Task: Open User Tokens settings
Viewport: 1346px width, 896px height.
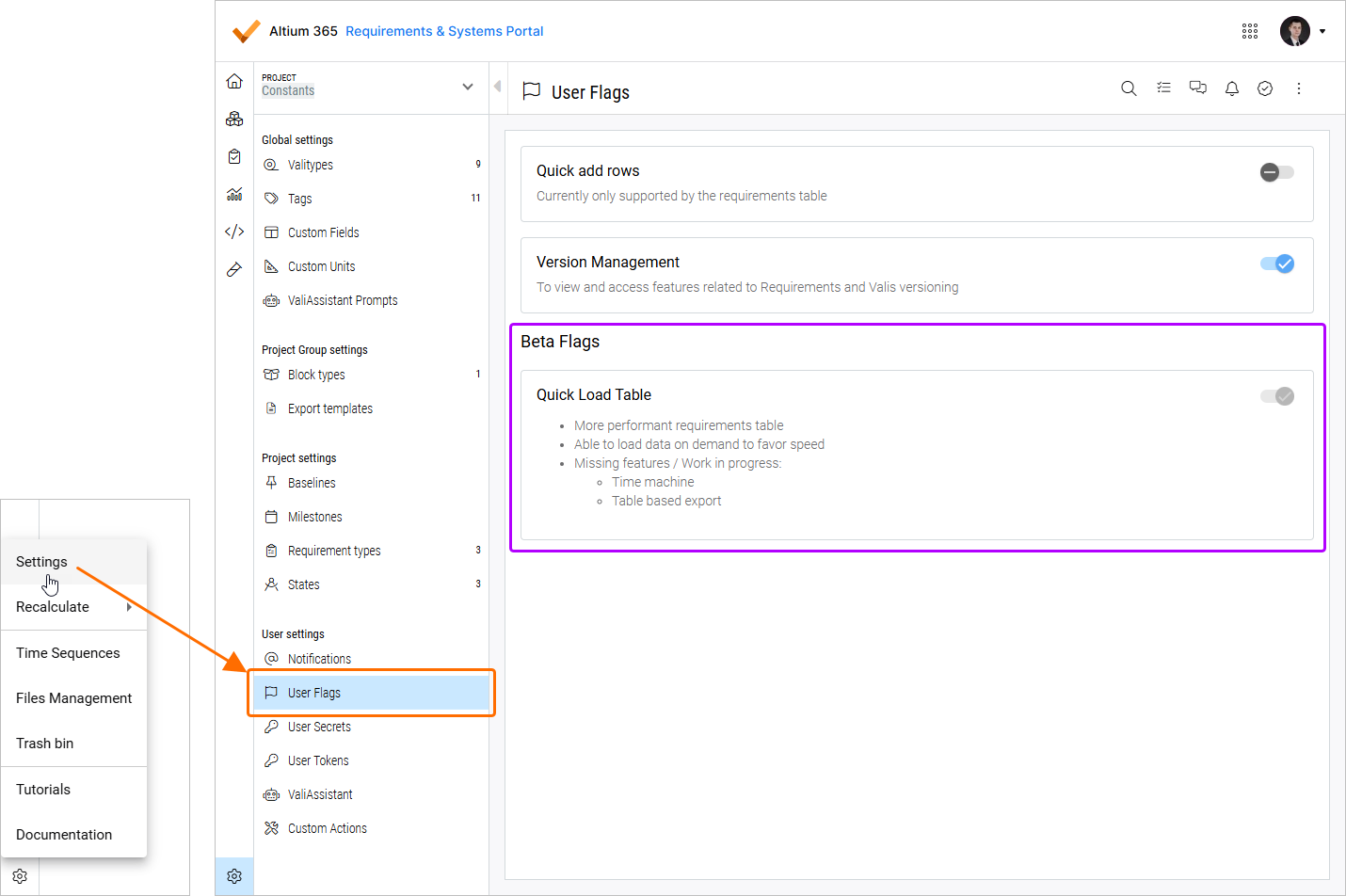Action: pyautogui.click(x=371, y=760)
